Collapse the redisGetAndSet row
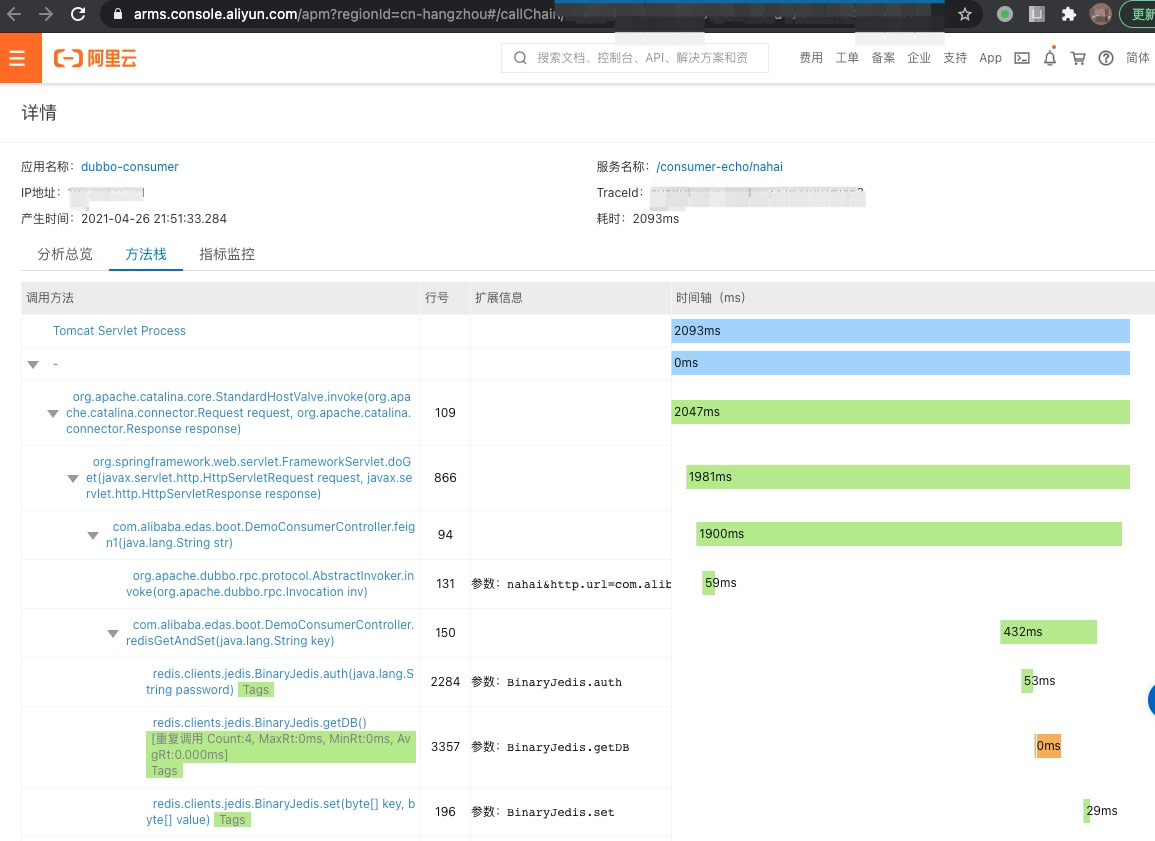 coord(113,633)
